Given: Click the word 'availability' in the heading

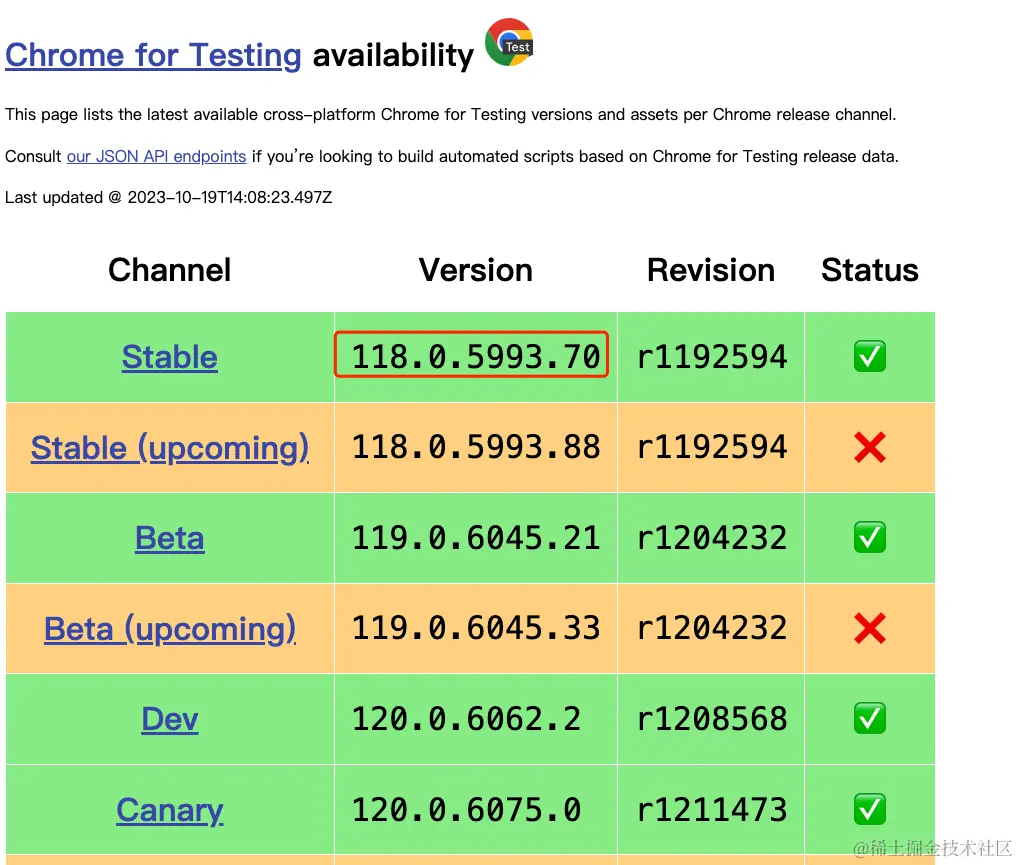Looking at the screenshot, I should tap(393, 56).
